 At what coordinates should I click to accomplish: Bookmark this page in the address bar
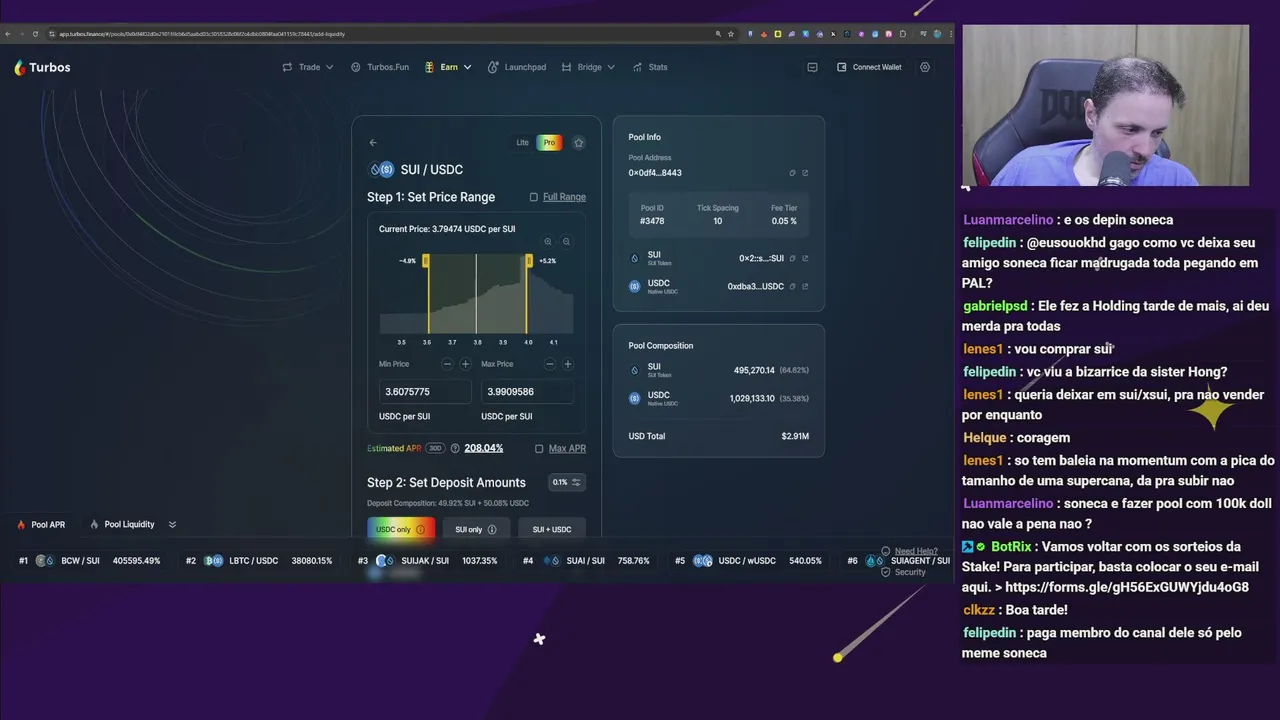(x=731, y=34)
